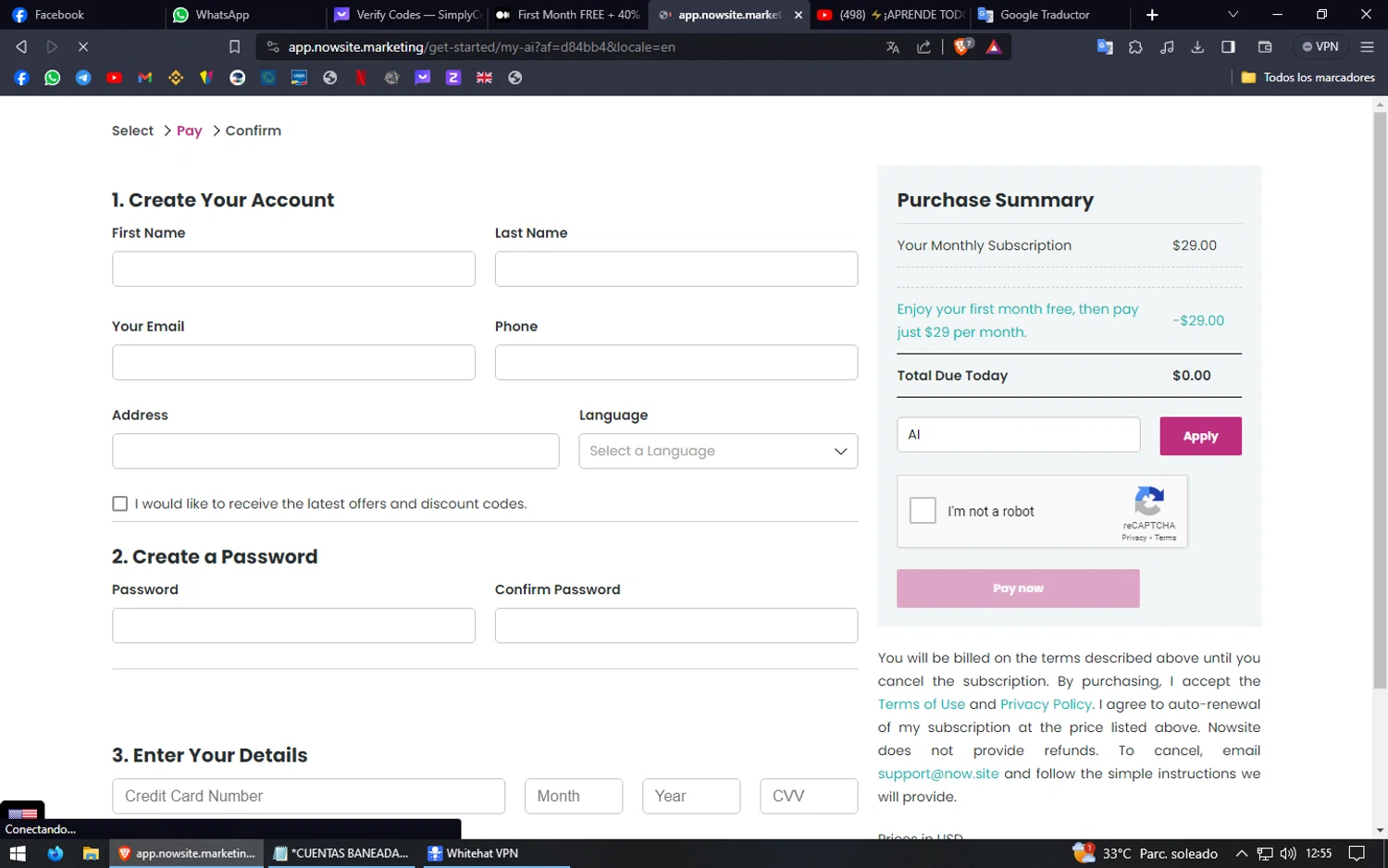The image size is (1388, 868).
Task: Open the extensions puzzle icon
Action: coord(1135,46)
